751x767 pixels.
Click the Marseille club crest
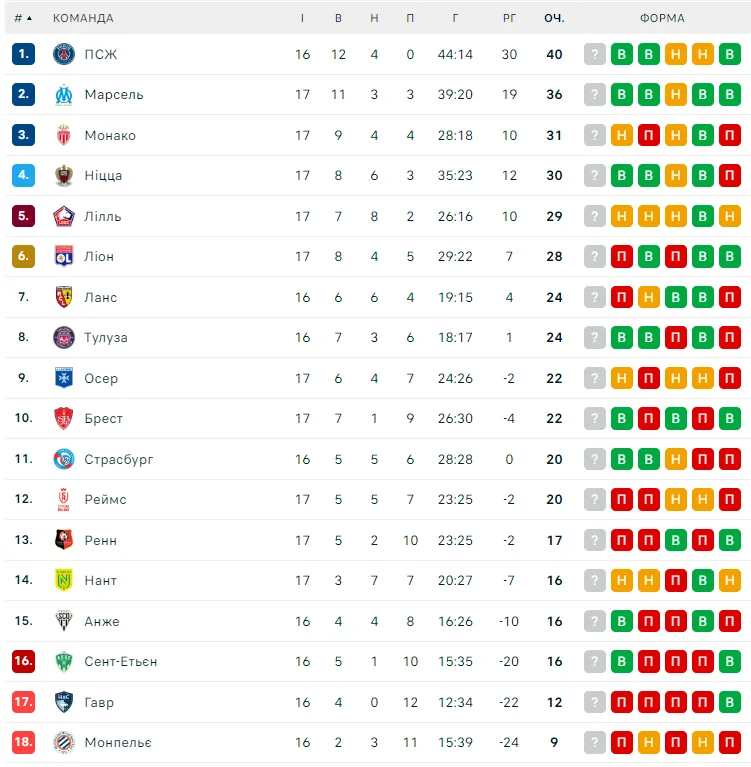[64, 95]
